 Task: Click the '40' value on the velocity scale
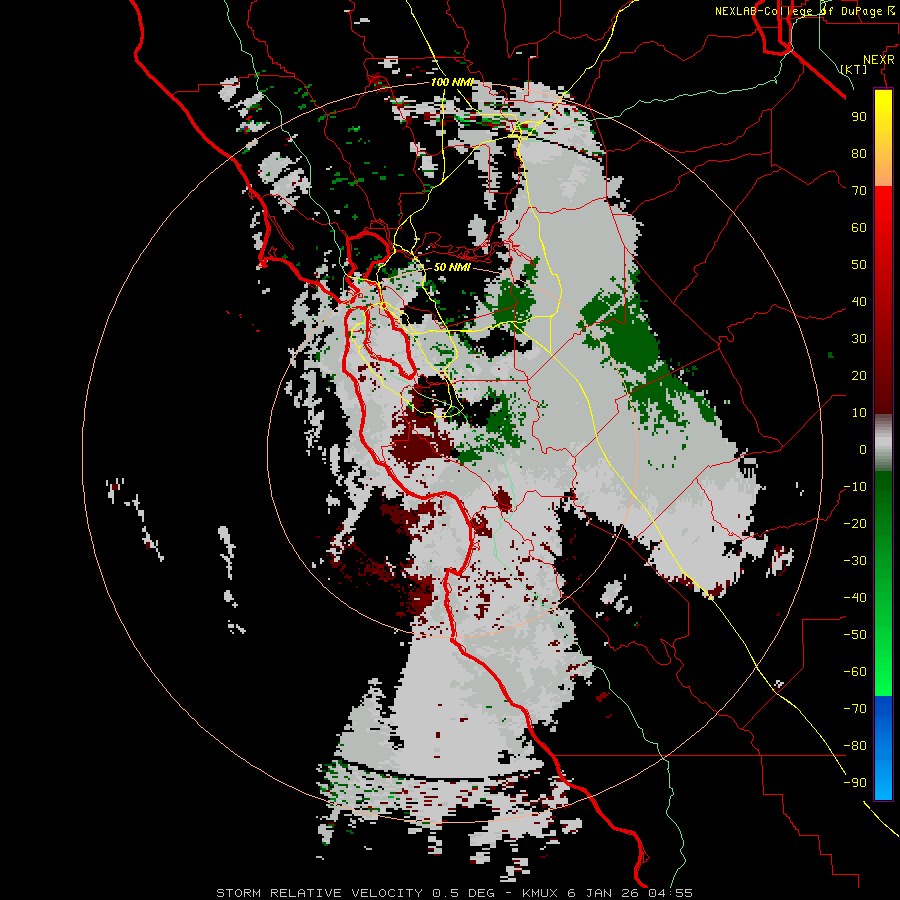click(x=859, y=301)
